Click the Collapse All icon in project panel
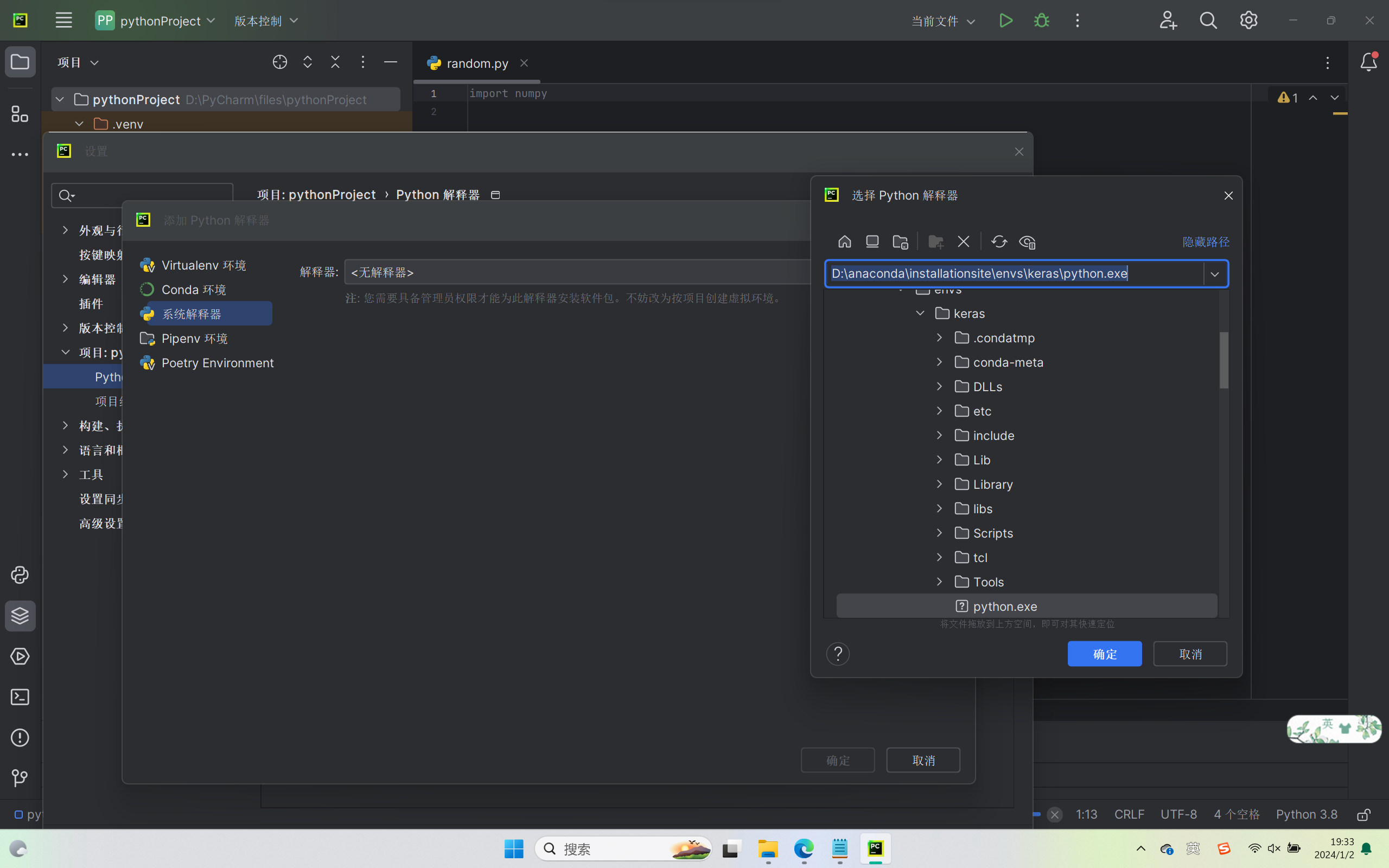 pyautogui.click(x=335, y=62)
